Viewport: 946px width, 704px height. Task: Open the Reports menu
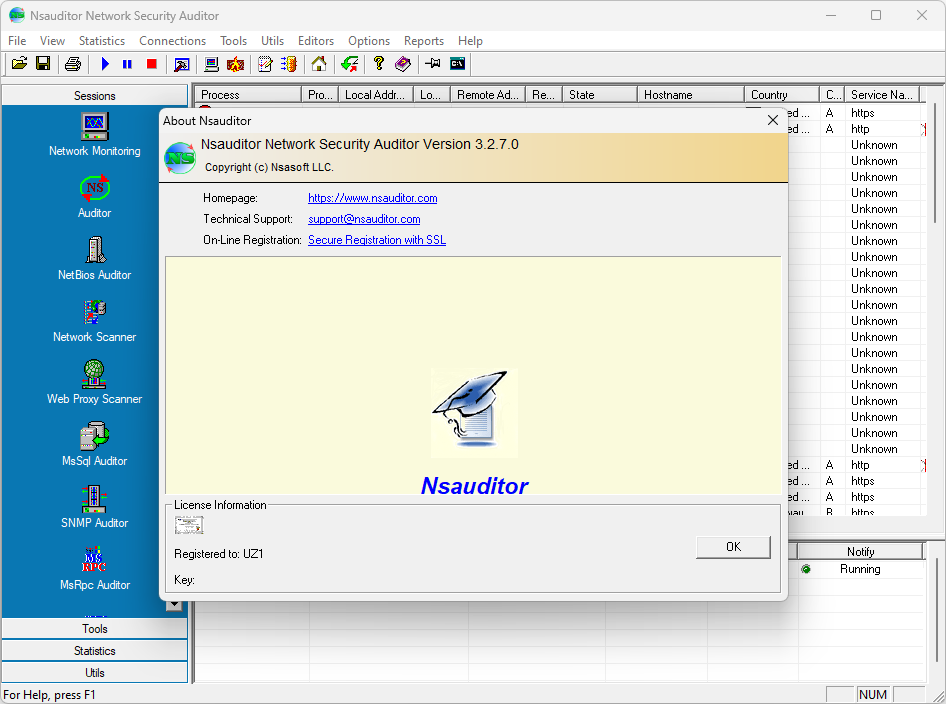point(424,40)
